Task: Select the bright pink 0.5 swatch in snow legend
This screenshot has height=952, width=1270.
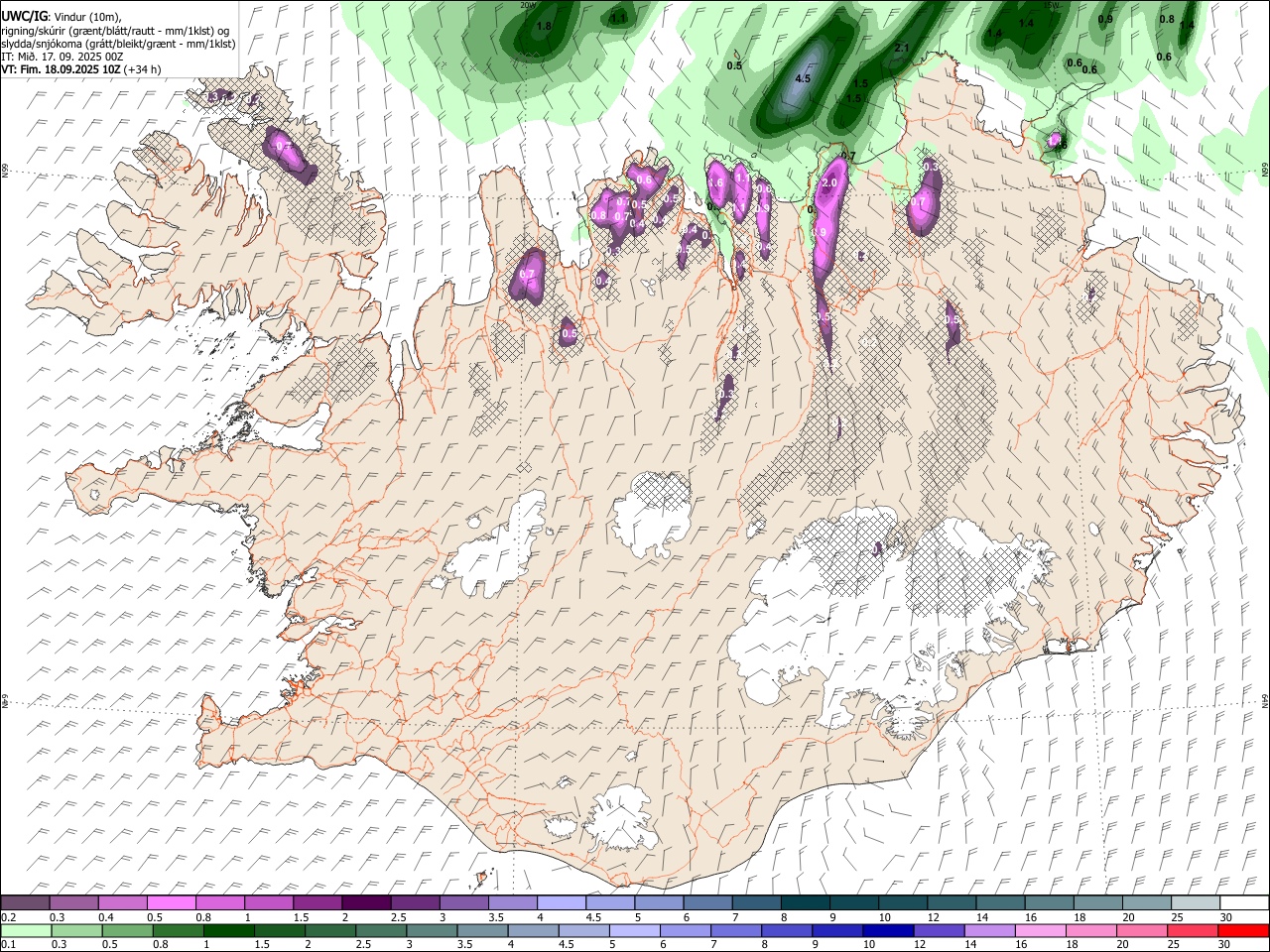Action: [x=171, y=902]
